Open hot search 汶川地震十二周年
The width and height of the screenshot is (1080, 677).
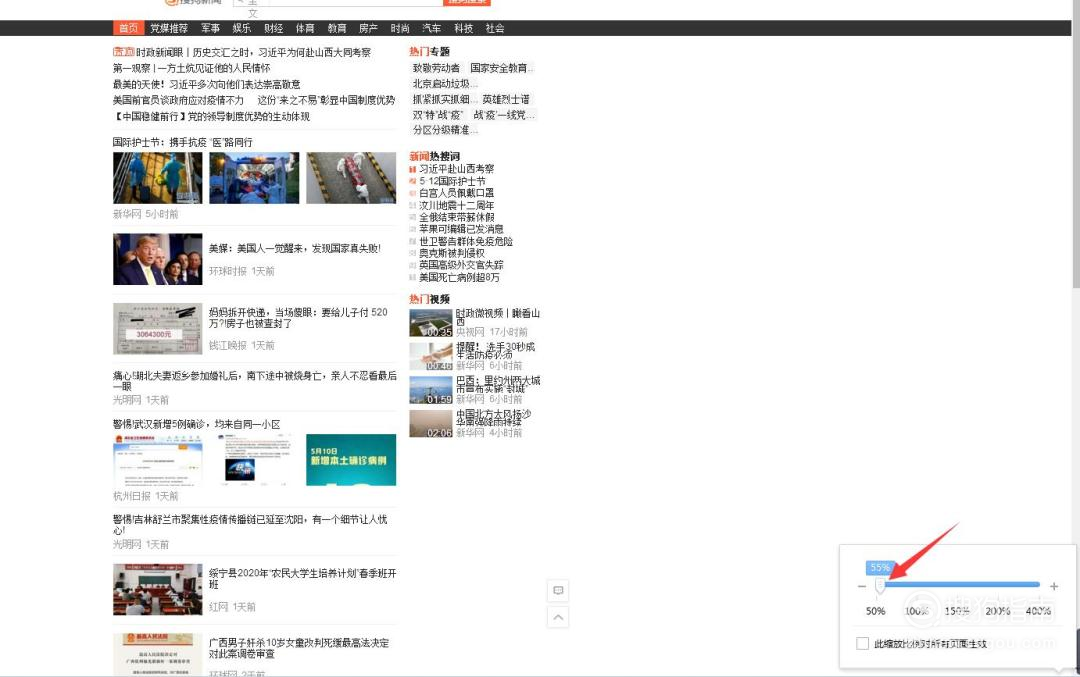[456, 205]
